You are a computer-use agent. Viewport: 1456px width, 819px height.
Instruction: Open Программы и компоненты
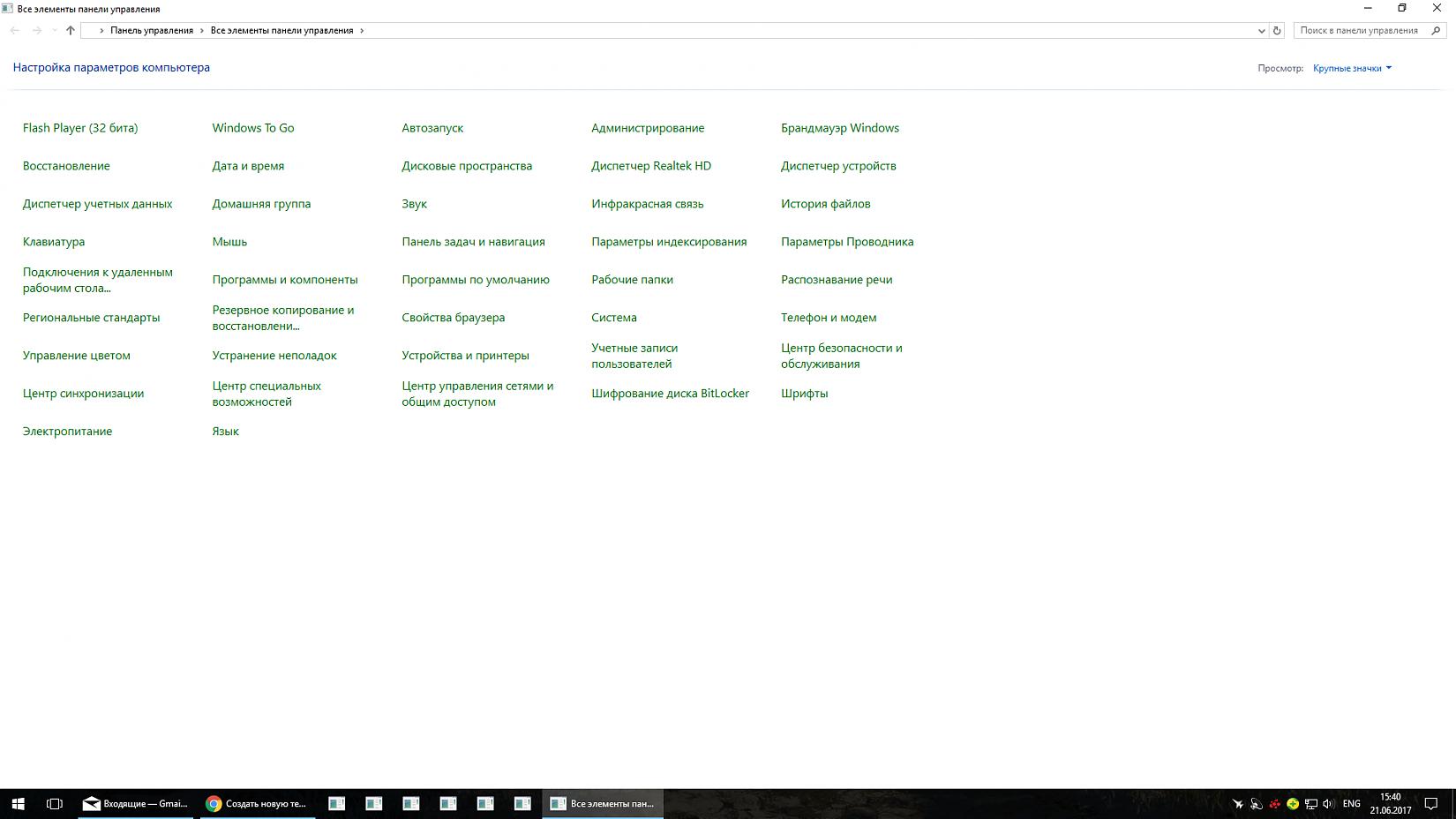[285, 280]
